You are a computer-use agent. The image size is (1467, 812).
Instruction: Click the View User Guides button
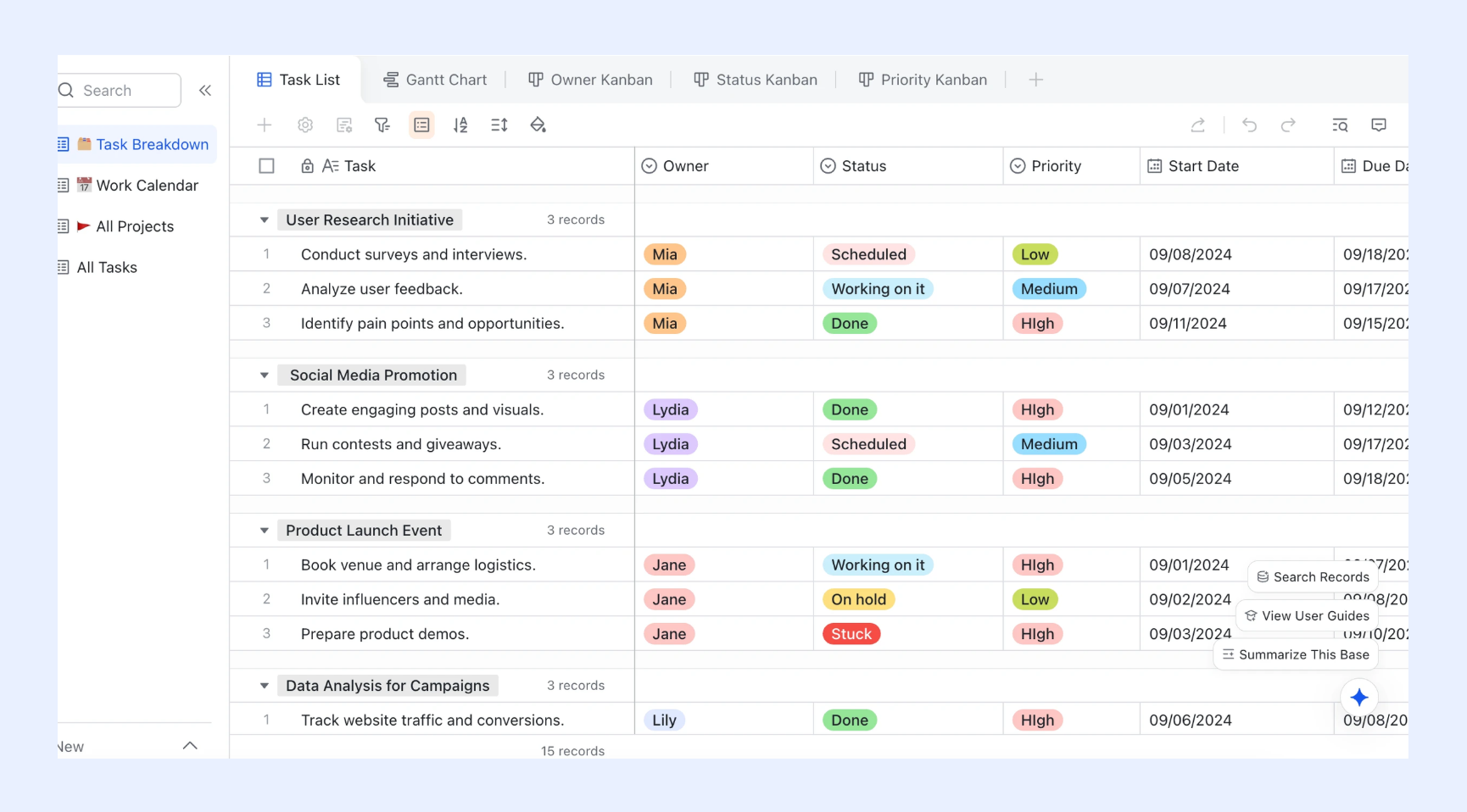click(x=1307, y=616)
